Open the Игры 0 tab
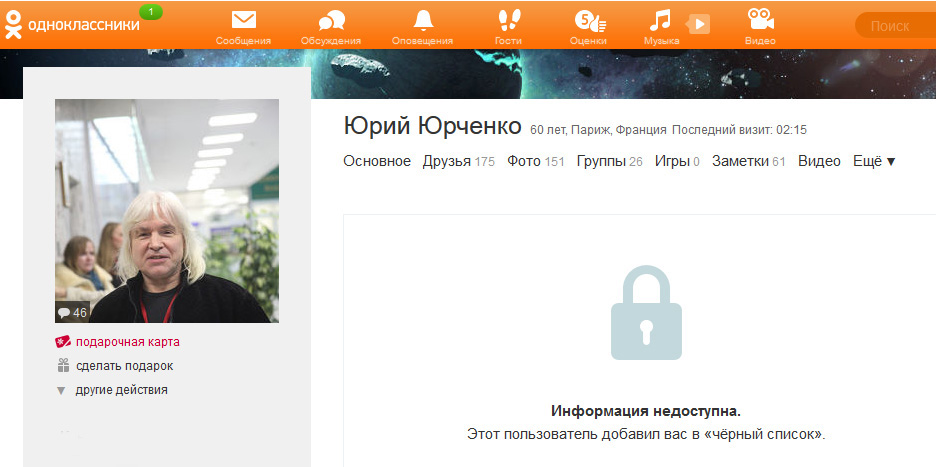The width and height of the screenshot is (936, 467). click(677, 161)
